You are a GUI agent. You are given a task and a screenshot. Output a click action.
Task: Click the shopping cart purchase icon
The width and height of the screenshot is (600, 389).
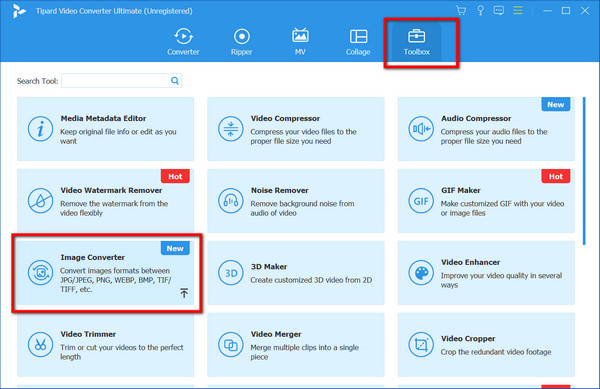pyautogui.click(x=461, y=11)
